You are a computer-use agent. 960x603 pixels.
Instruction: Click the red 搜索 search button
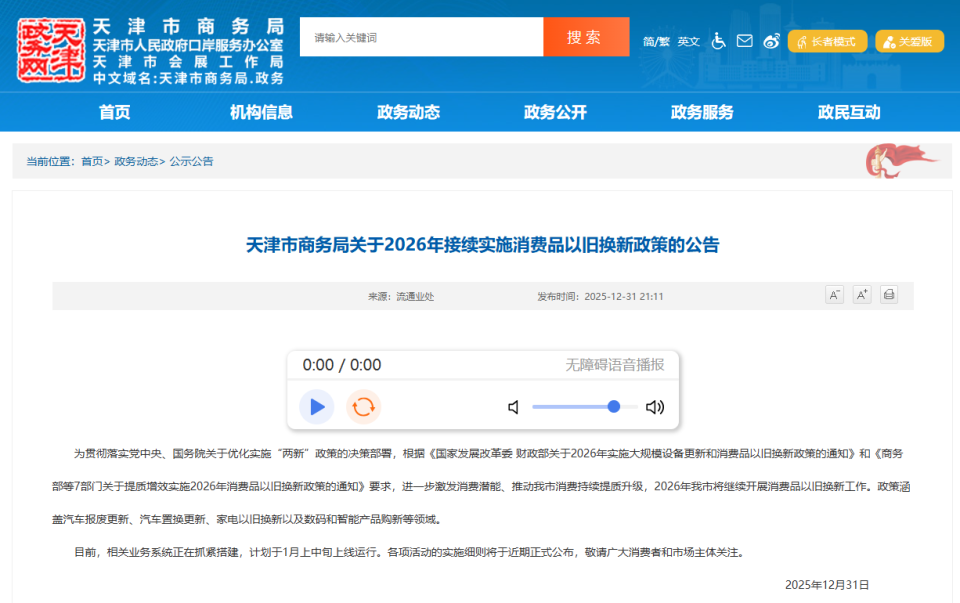coord(586,36)
